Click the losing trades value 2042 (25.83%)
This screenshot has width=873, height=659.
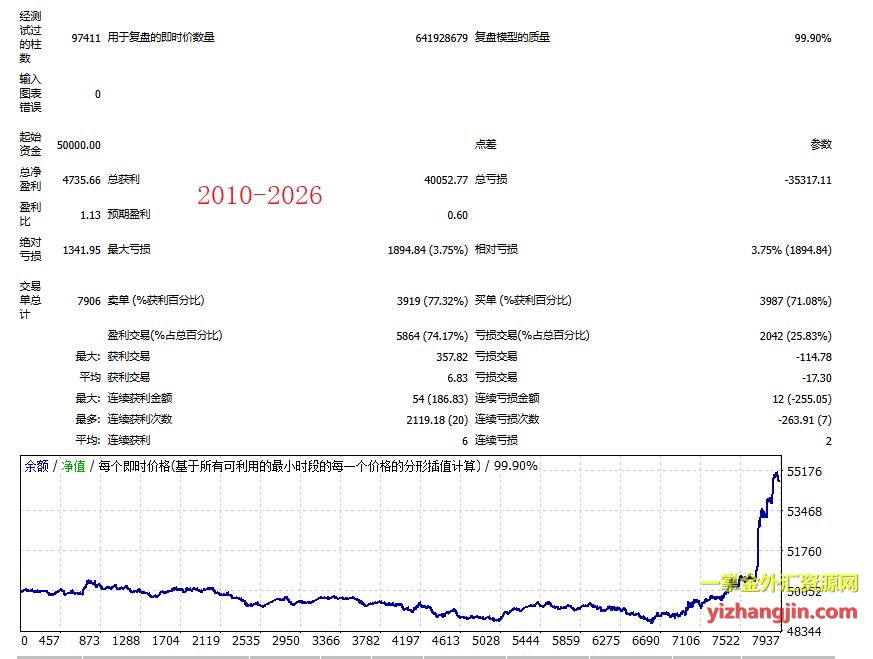tap(795, 336)
